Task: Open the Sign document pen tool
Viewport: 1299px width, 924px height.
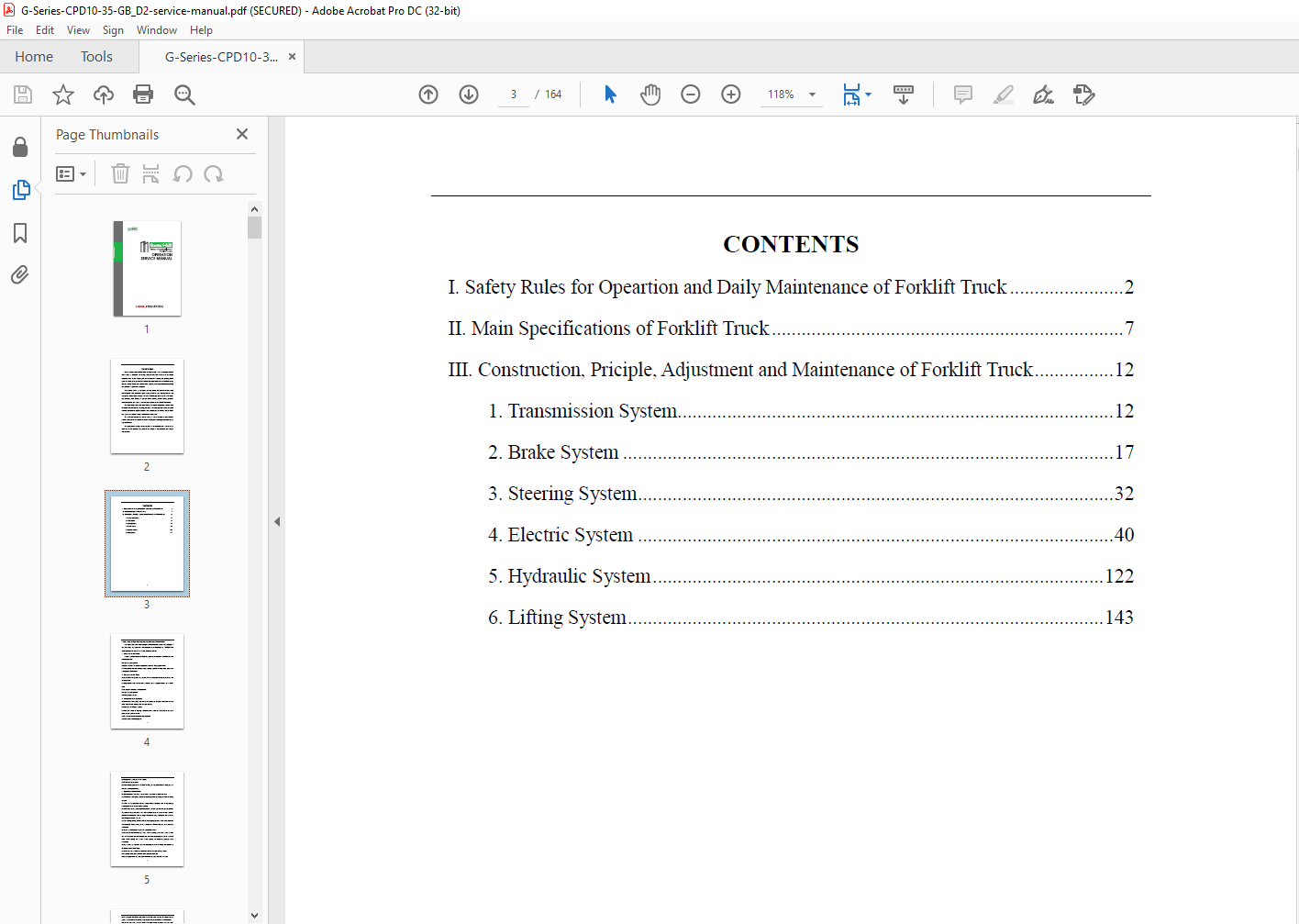Action: click(1043, 95)
